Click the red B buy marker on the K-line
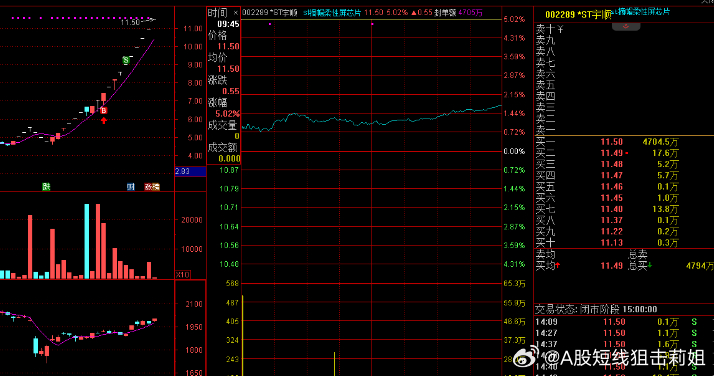 (x=104, y=111)
